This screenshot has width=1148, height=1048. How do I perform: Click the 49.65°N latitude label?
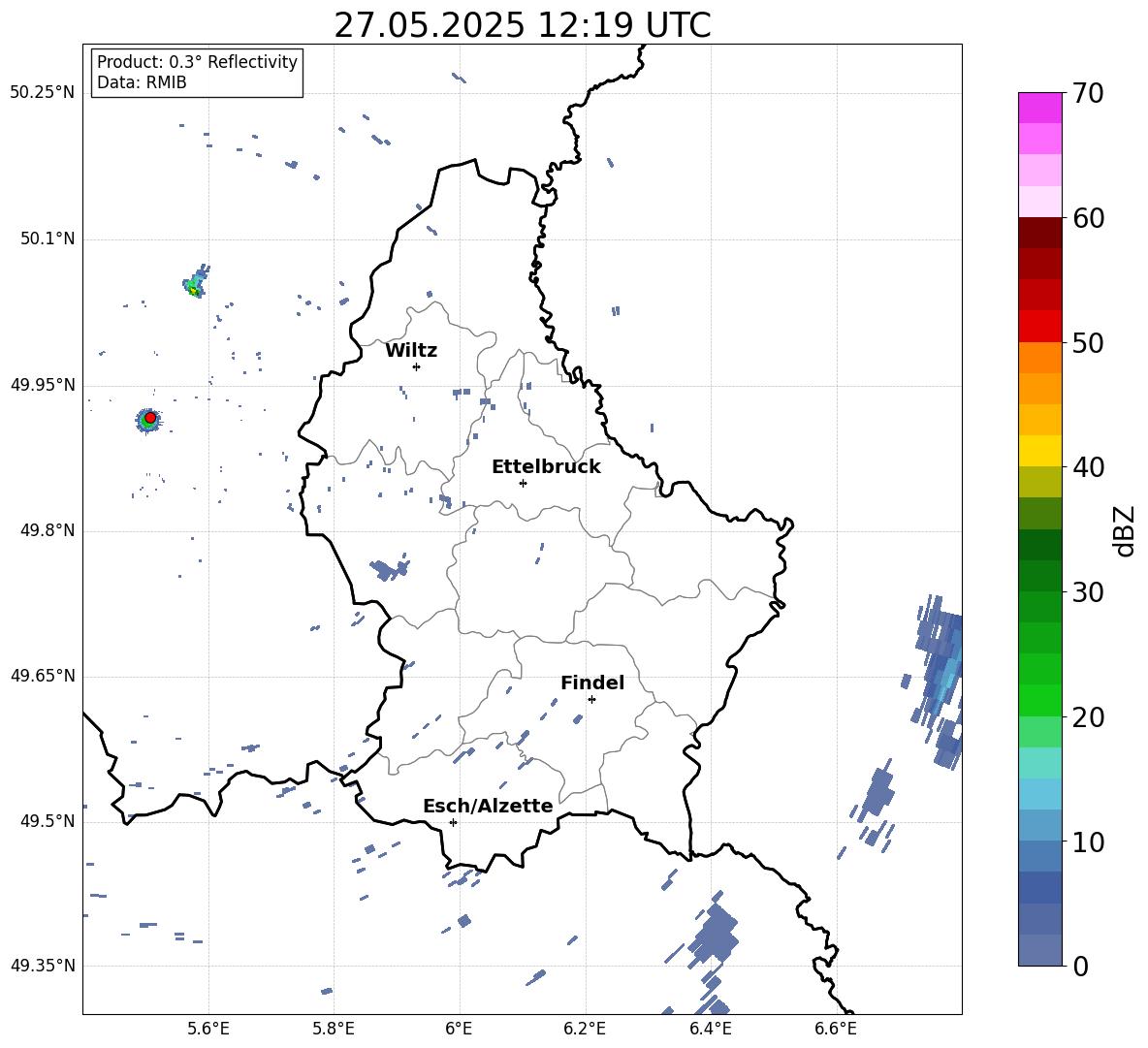(43, 676)
